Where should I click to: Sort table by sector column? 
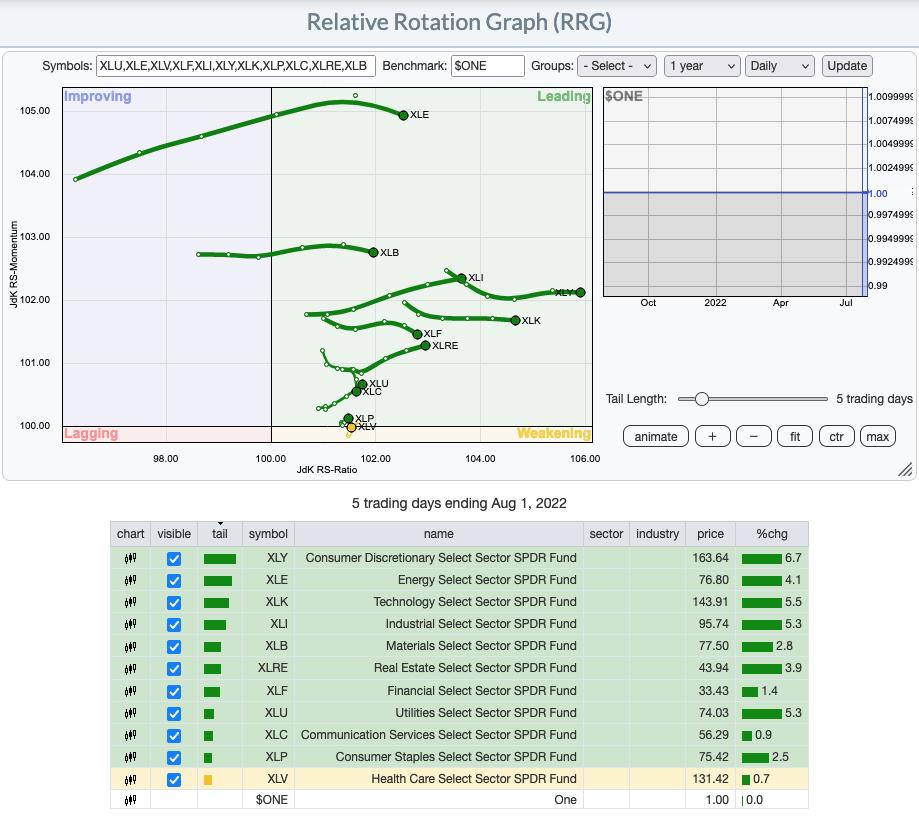[x=606, y=534]
